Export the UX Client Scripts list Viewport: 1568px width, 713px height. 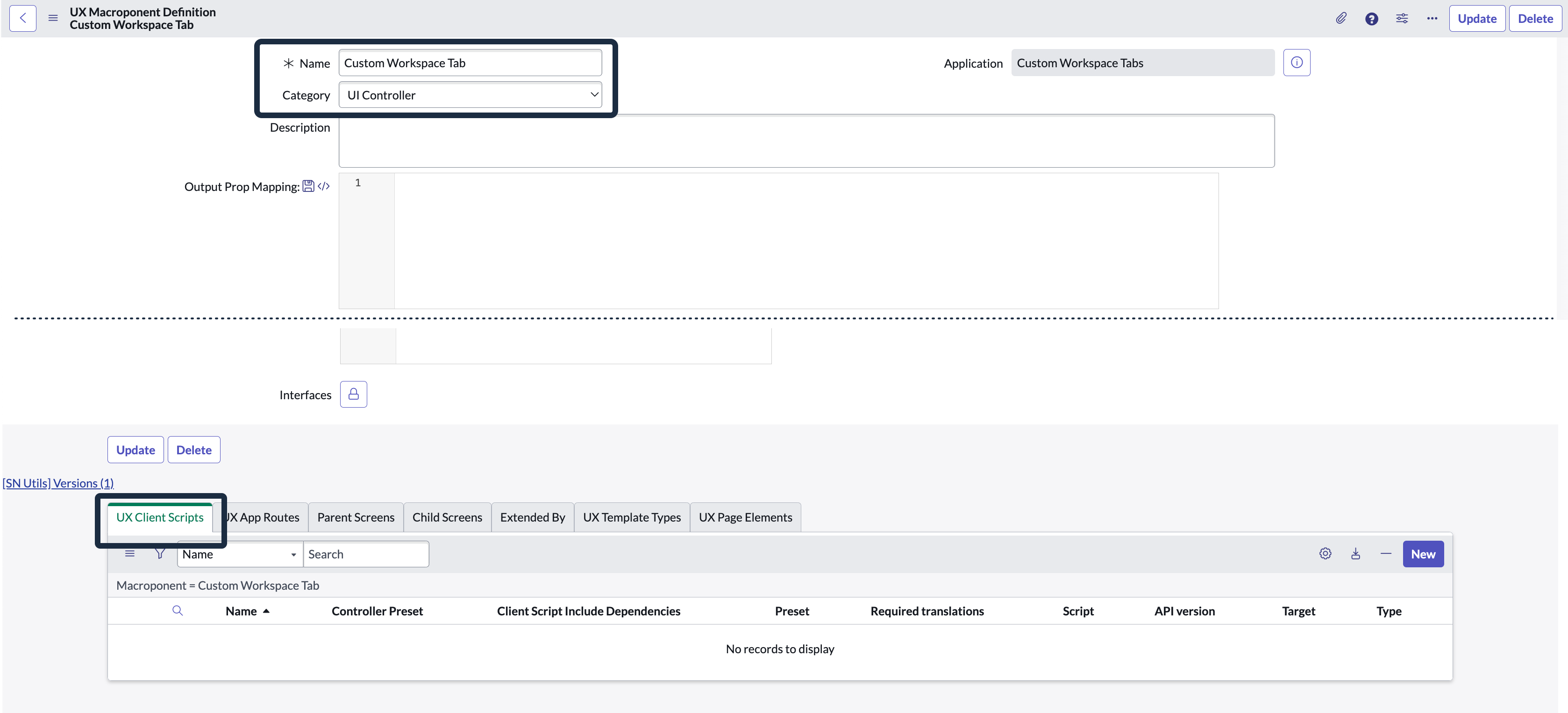(x=1355, y=554)
